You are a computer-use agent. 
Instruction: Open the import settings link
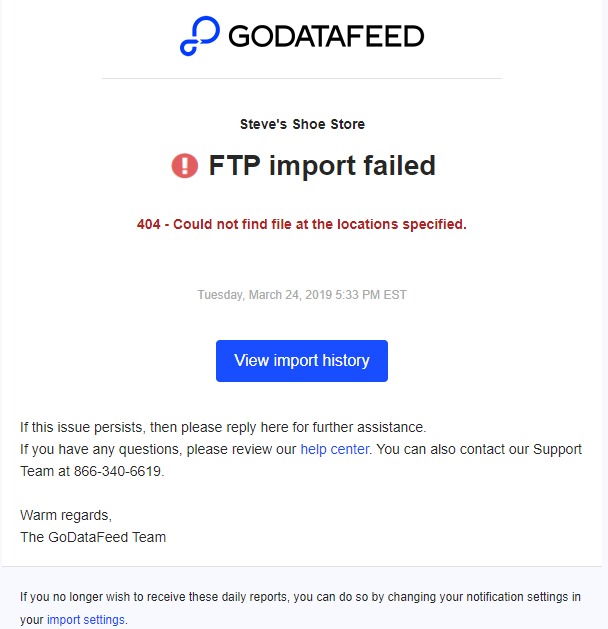point(86,620)
